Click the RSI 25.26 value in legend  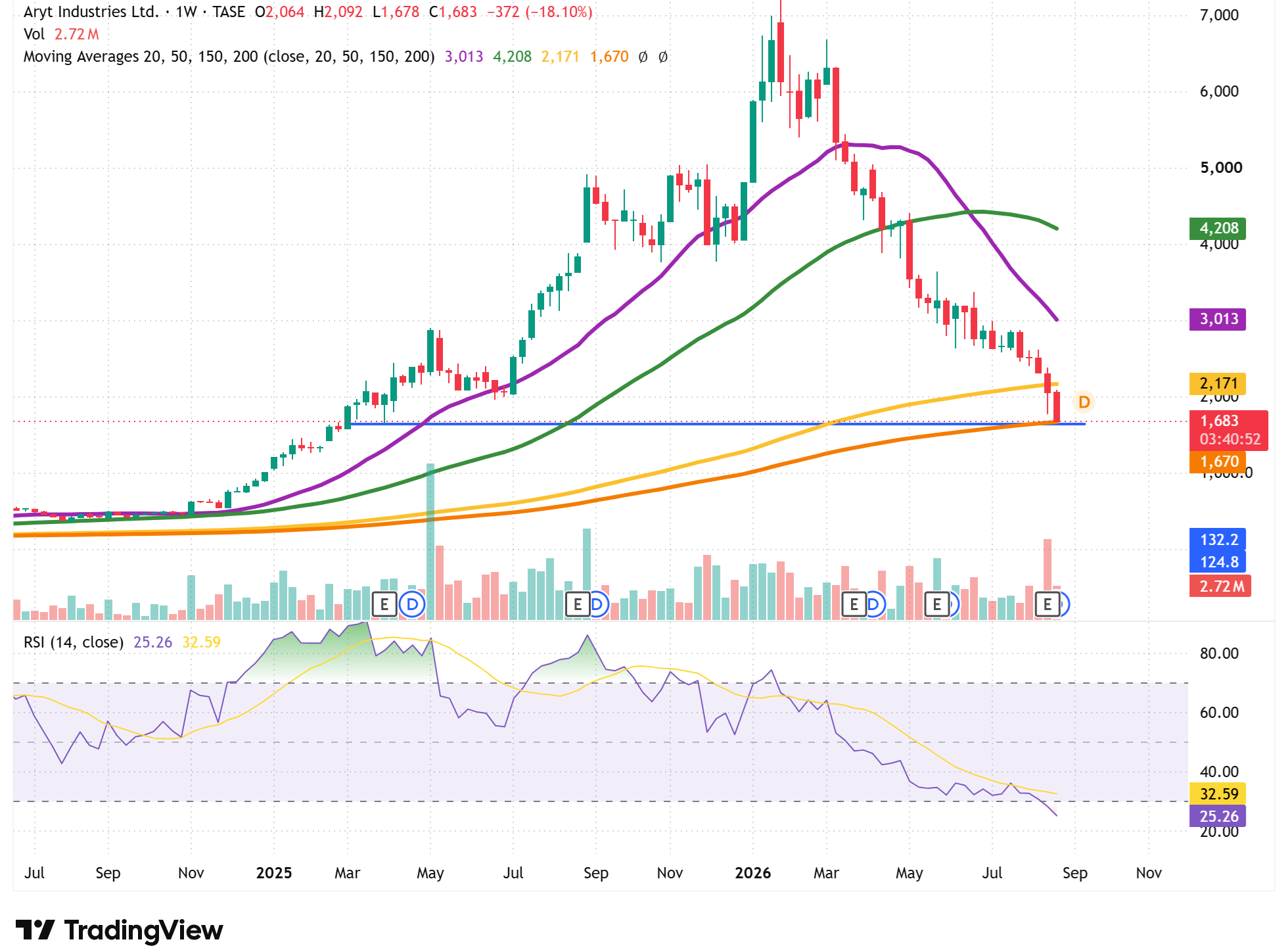tap(152, 642)
